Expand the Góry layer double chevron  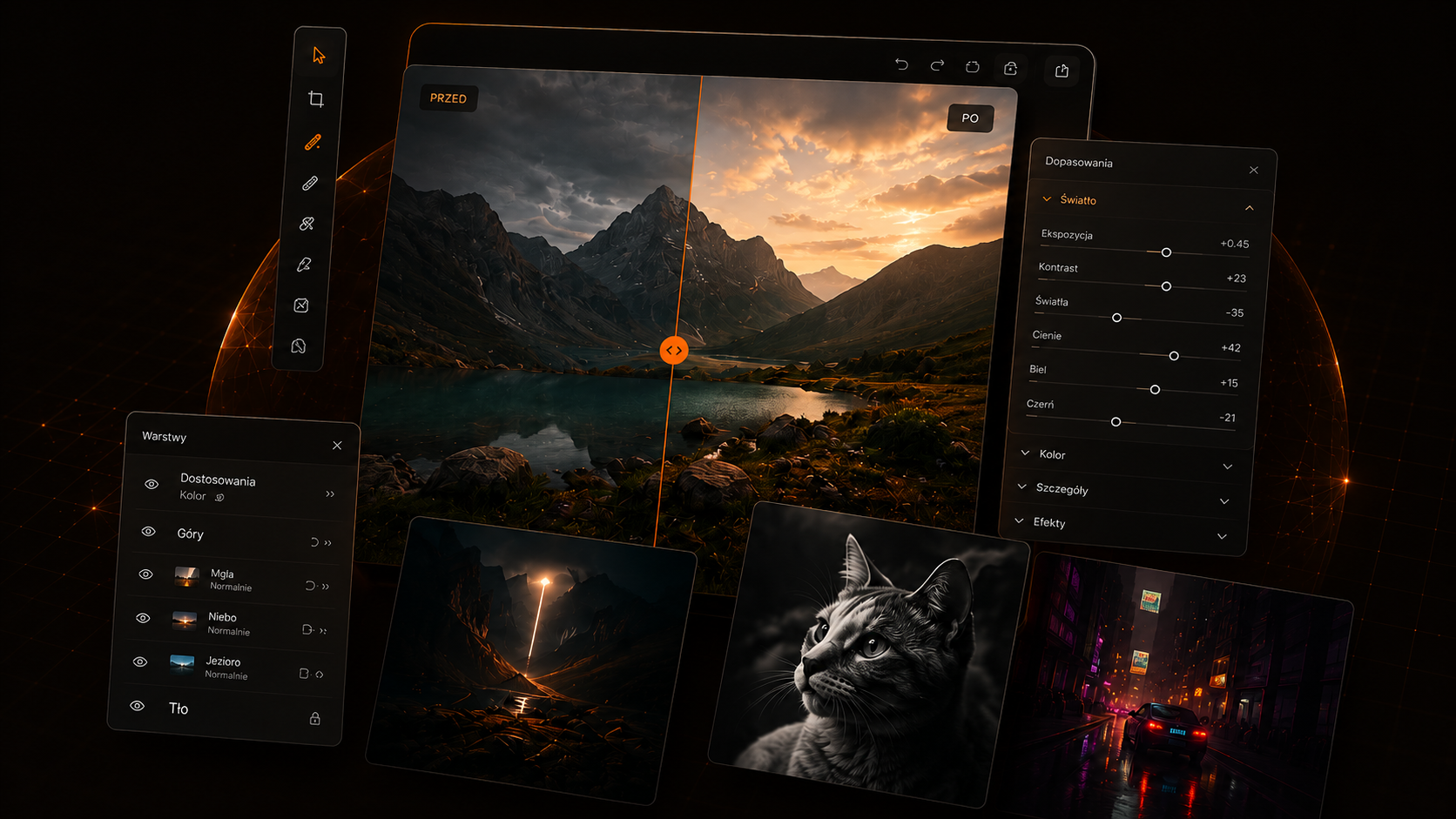click(328, 543)
